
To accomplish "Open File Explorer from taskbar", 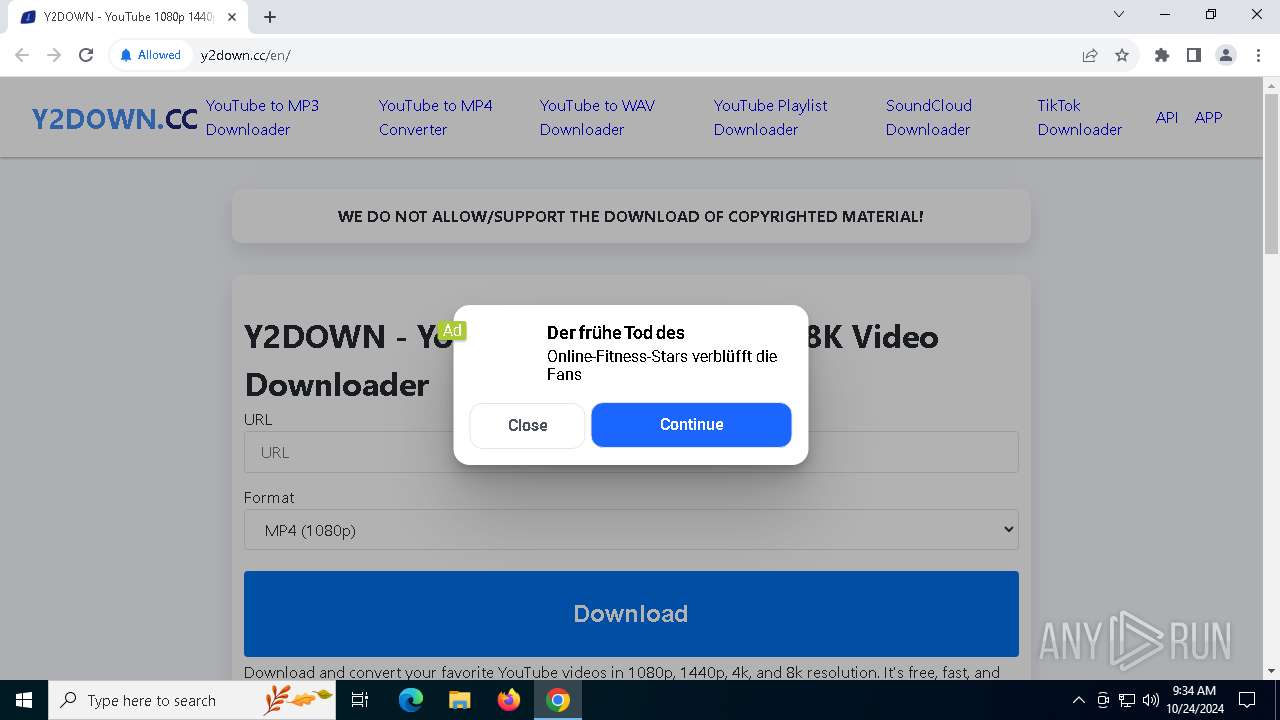I will [x=459, y=700].
